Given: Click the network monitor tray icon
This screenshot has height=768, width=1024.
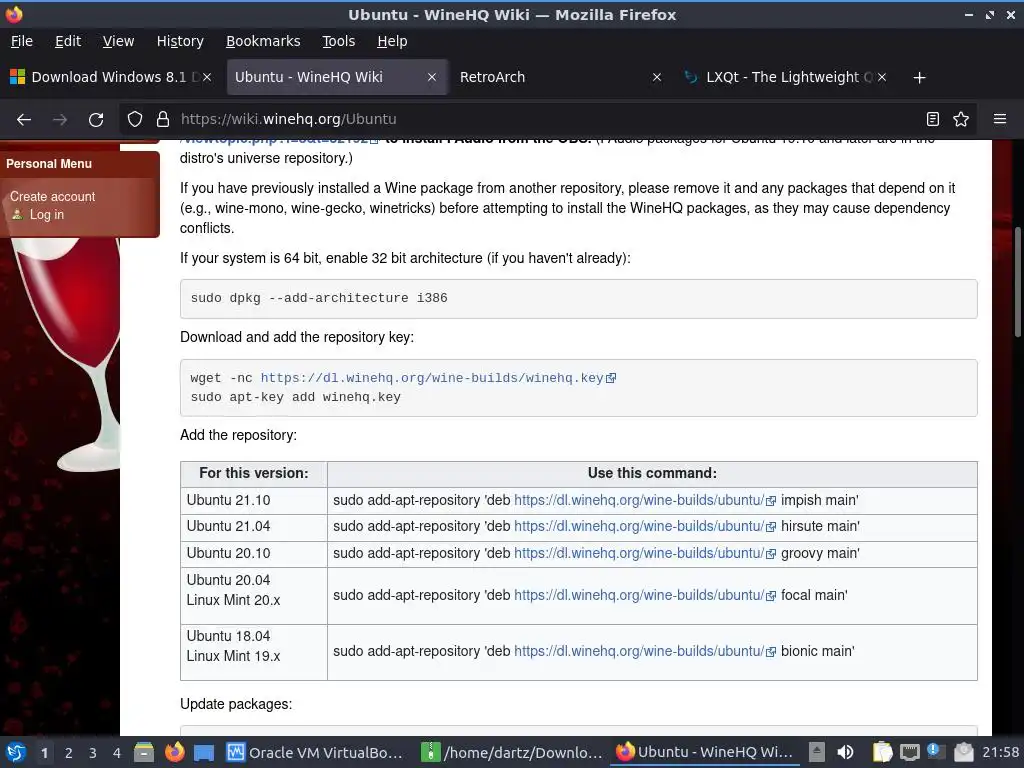Looking at the screenshot, I should [909, 752].
